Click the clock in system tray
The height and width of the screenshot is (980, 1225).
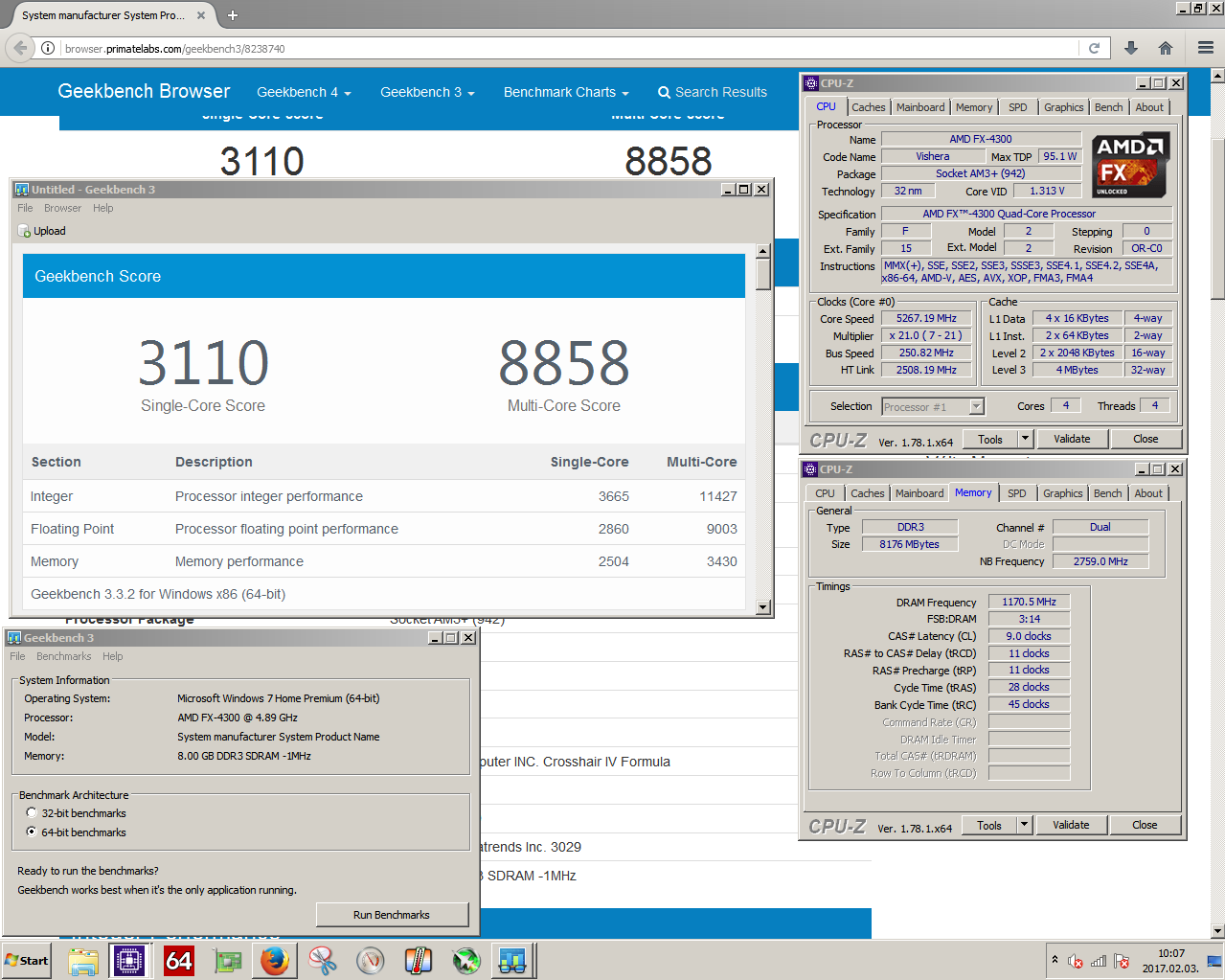pos(1170,961)
